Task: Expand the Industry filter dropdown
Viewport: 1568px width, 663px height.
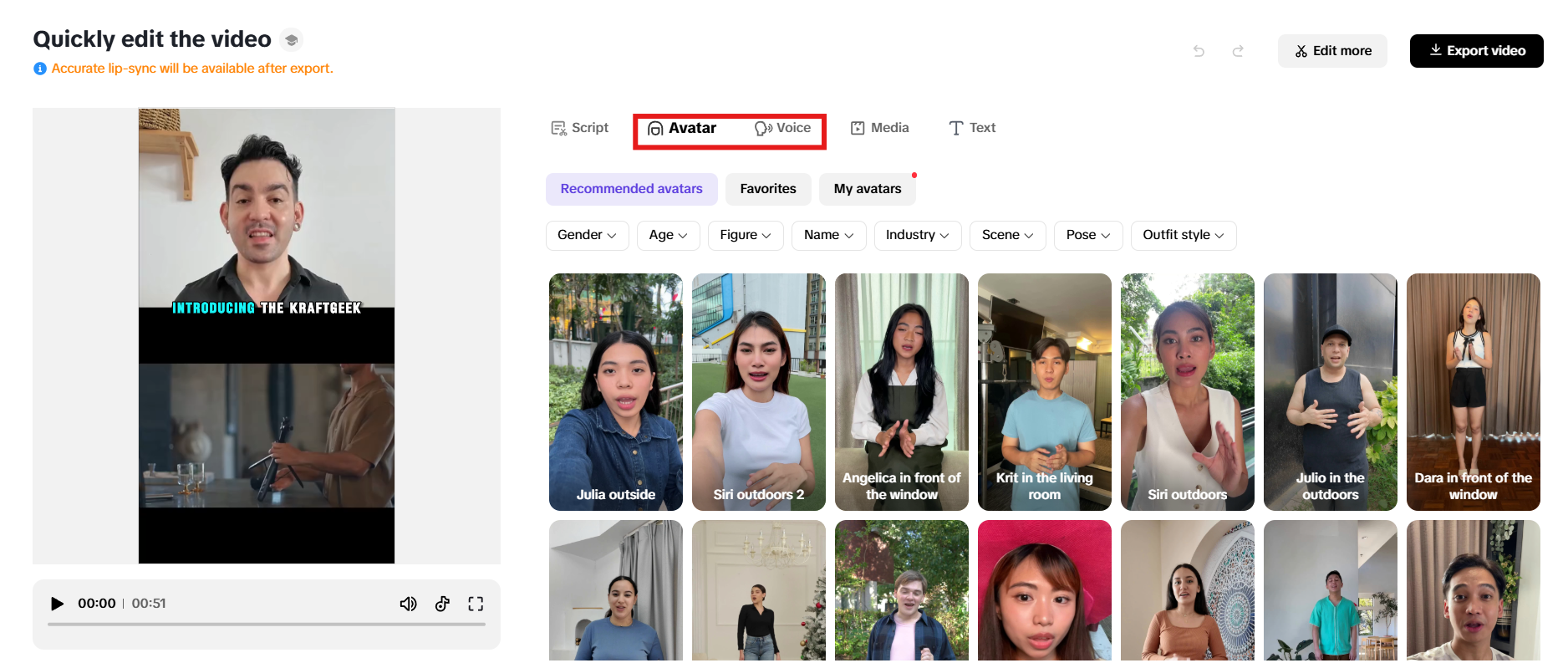Action: 918,235
